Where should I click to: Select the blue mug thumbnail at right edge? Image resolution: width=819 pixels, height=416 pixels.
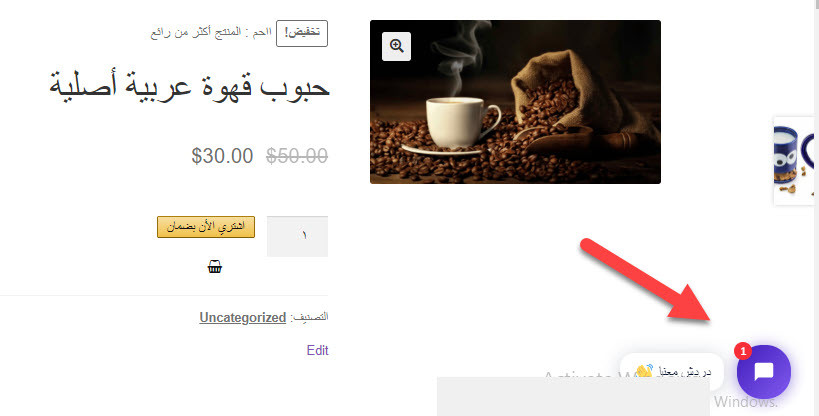(x=794, y=161)
